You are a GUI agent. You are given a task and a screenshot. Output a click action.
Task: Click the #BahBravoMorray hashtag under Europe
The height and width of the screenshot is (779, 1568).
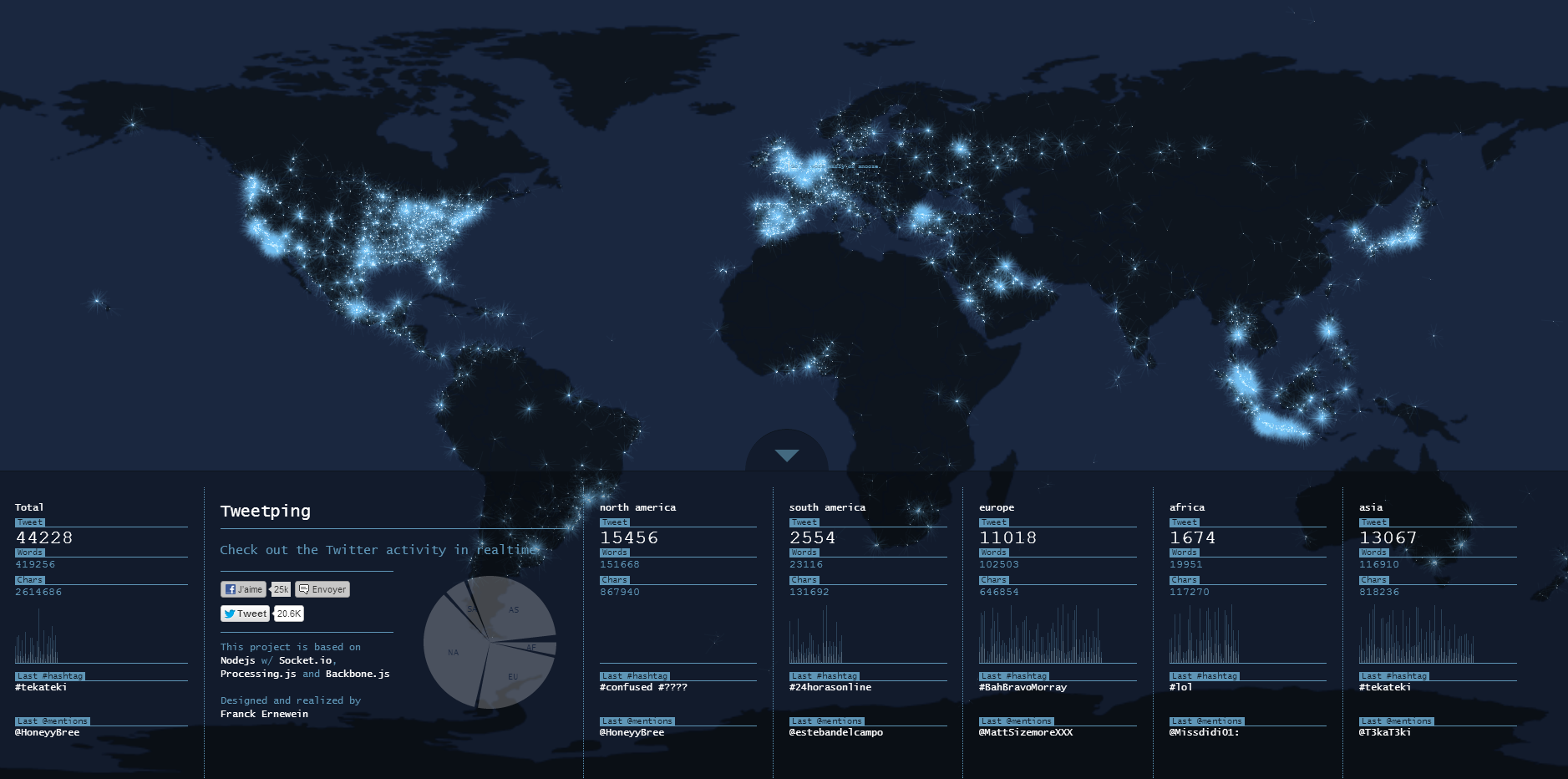pyautogui.click(x=1022, y=687)
